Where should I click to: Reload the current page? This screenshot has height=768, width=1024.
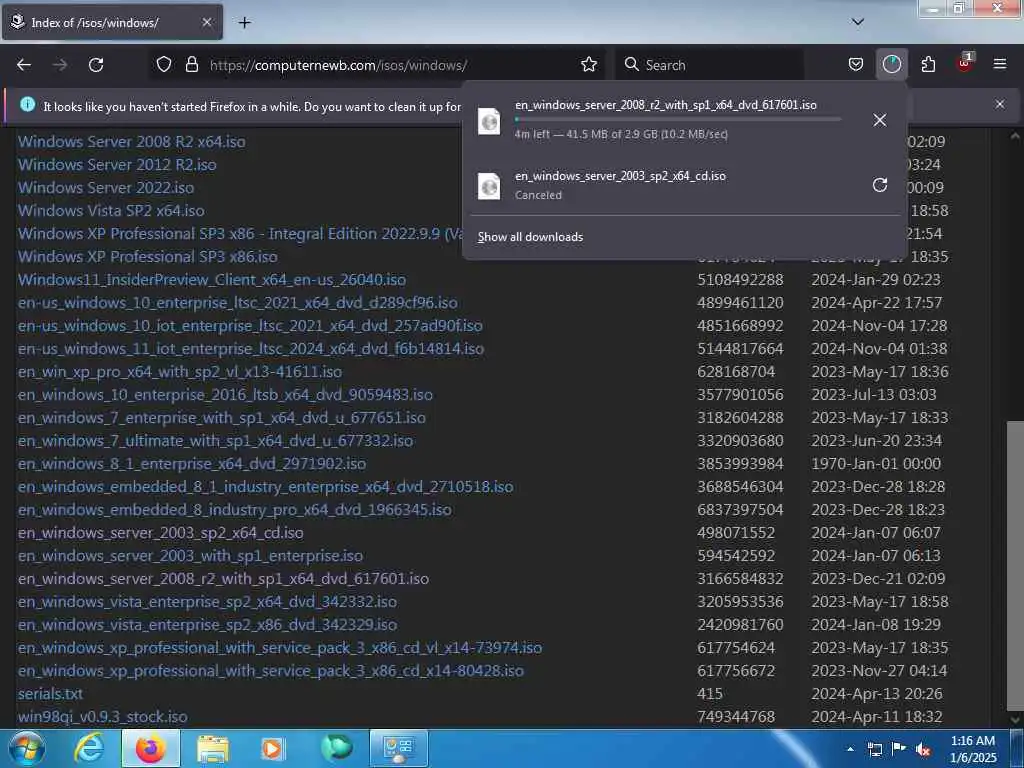pos(96,65)
